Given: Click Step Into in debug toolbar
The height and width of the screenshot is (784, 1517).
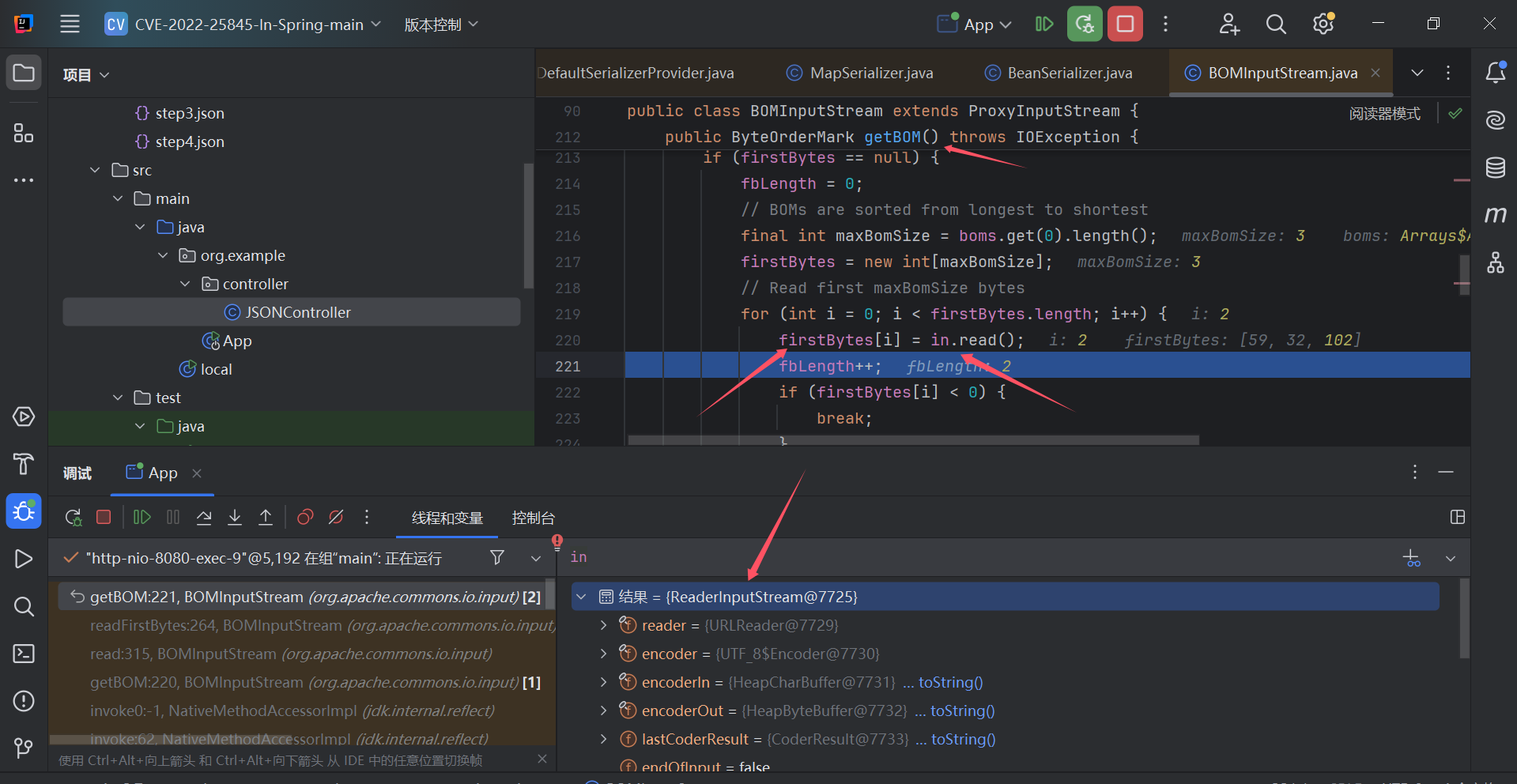Looking at the screenshot, I should 235,518.
